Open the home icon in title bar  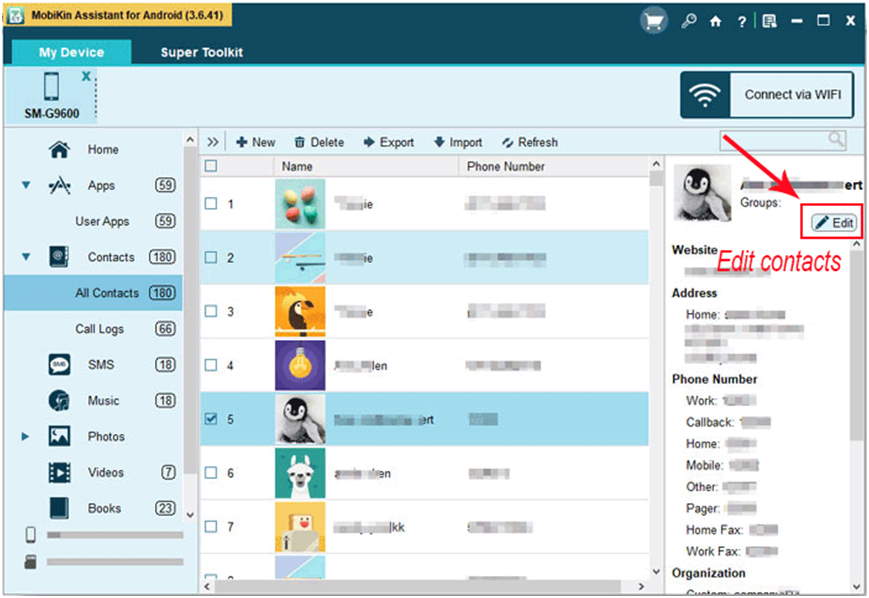715,20
